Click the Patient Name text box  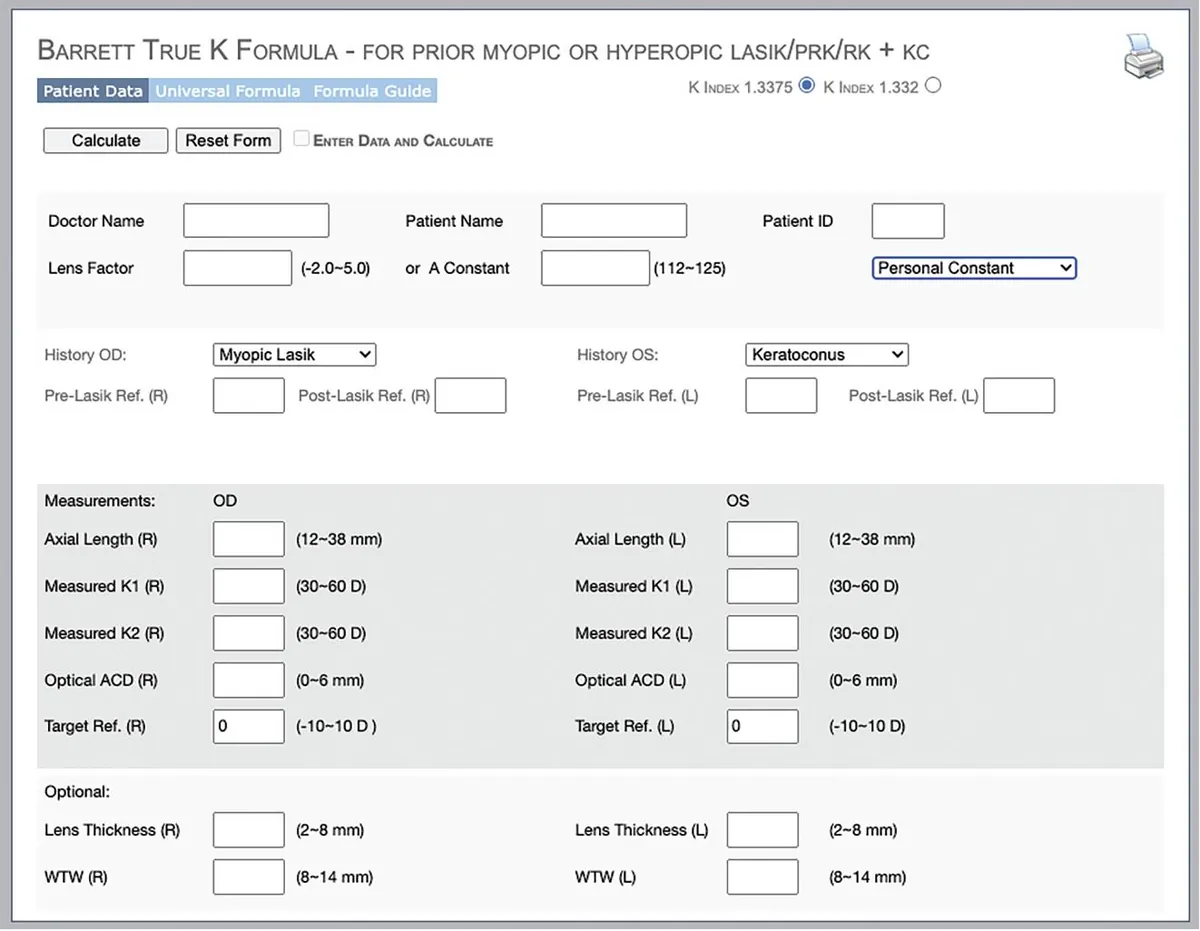[x=614, y=221]
